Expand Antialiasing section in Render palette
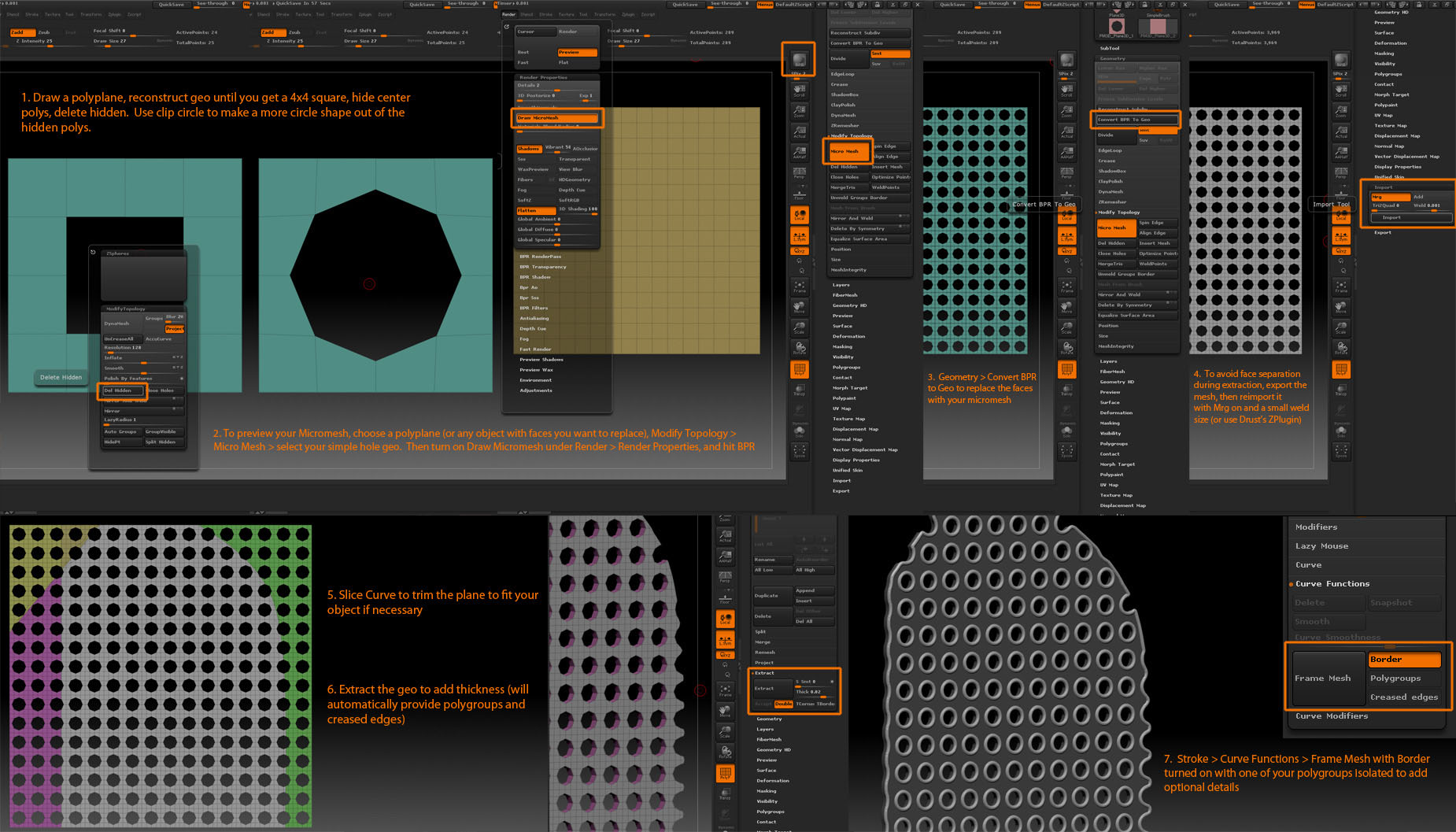Viewport: 1456px width, 832px height. (x=534, y=318)
